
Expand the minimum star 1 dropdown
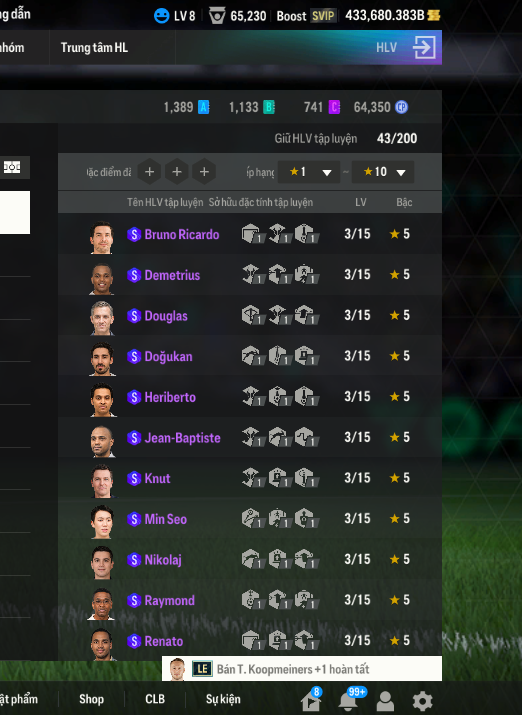point(309,172)
